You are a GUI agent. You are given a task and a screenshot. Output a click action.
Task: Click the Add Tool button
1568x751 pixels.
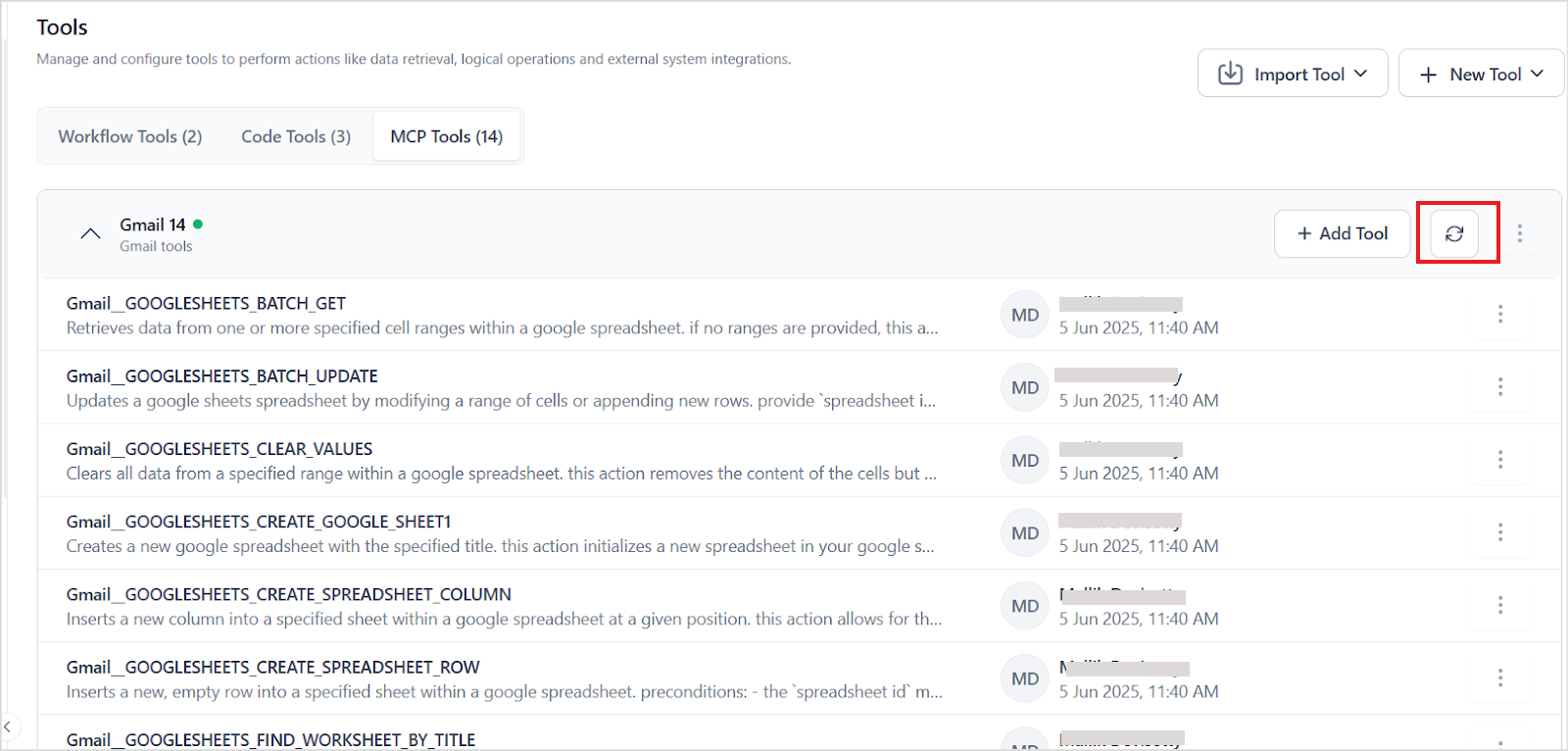point(1343,233)
